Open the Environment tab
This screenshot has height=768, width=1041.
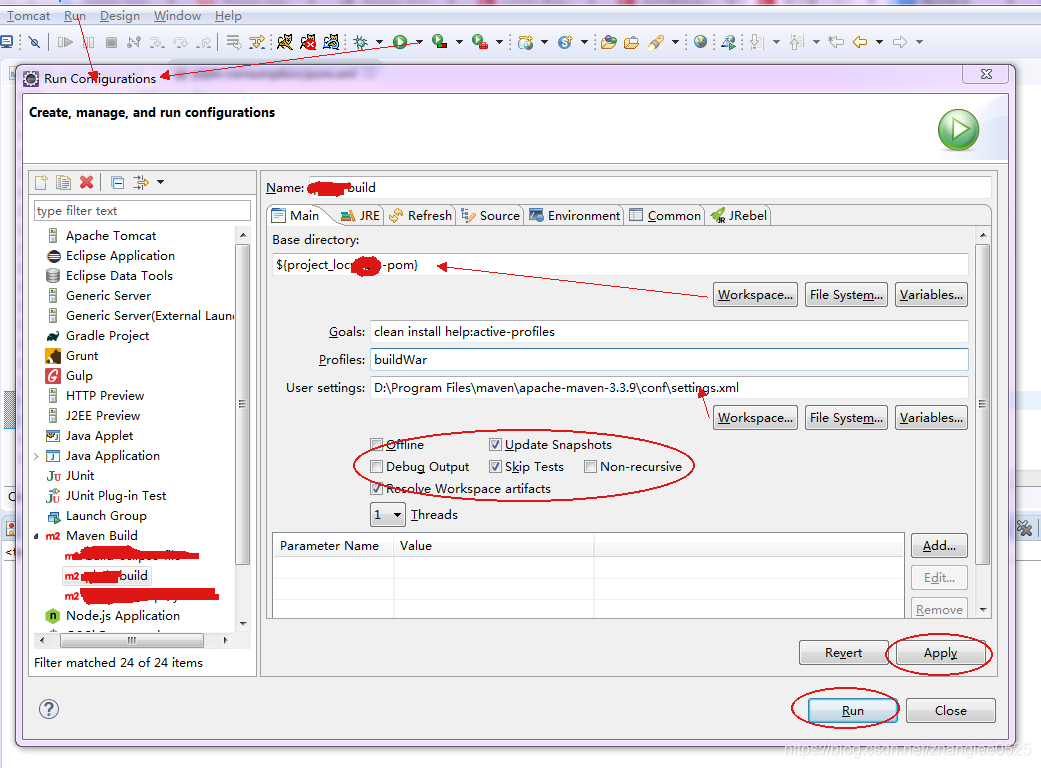point(575,216)
